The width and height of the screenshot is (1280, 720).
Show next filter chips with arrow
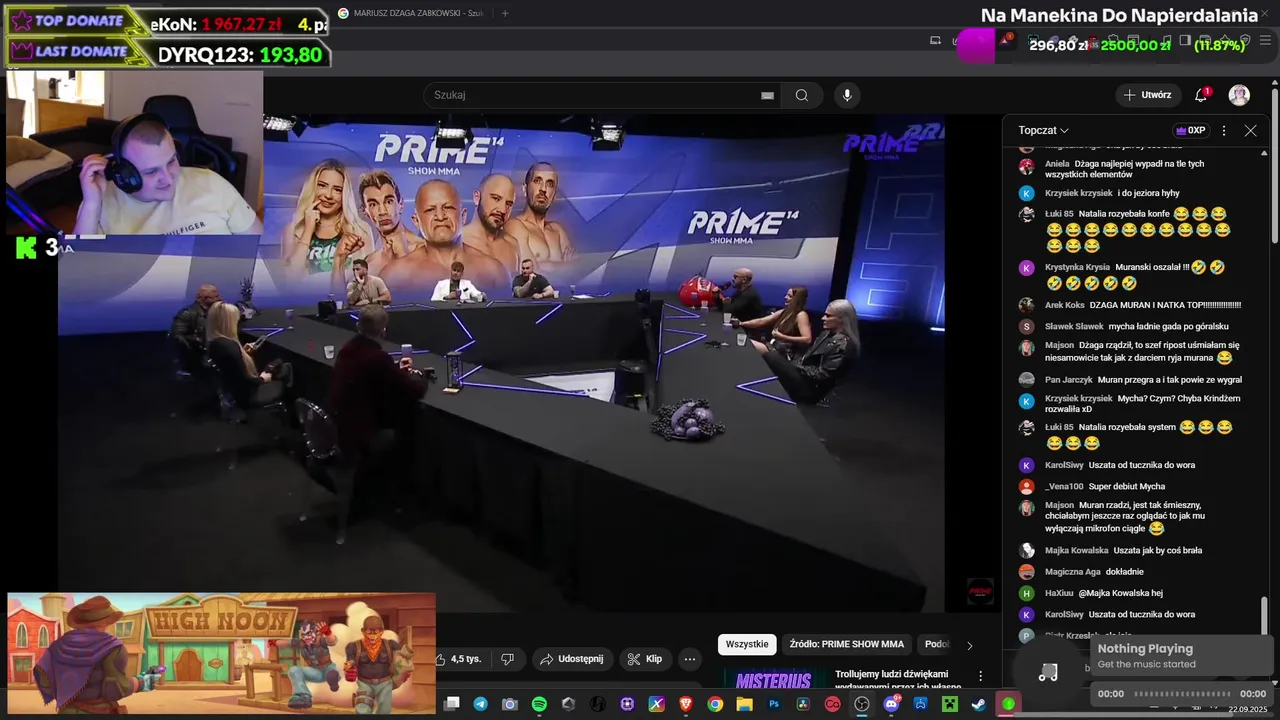pyautogui.click(x=969, y=645)
